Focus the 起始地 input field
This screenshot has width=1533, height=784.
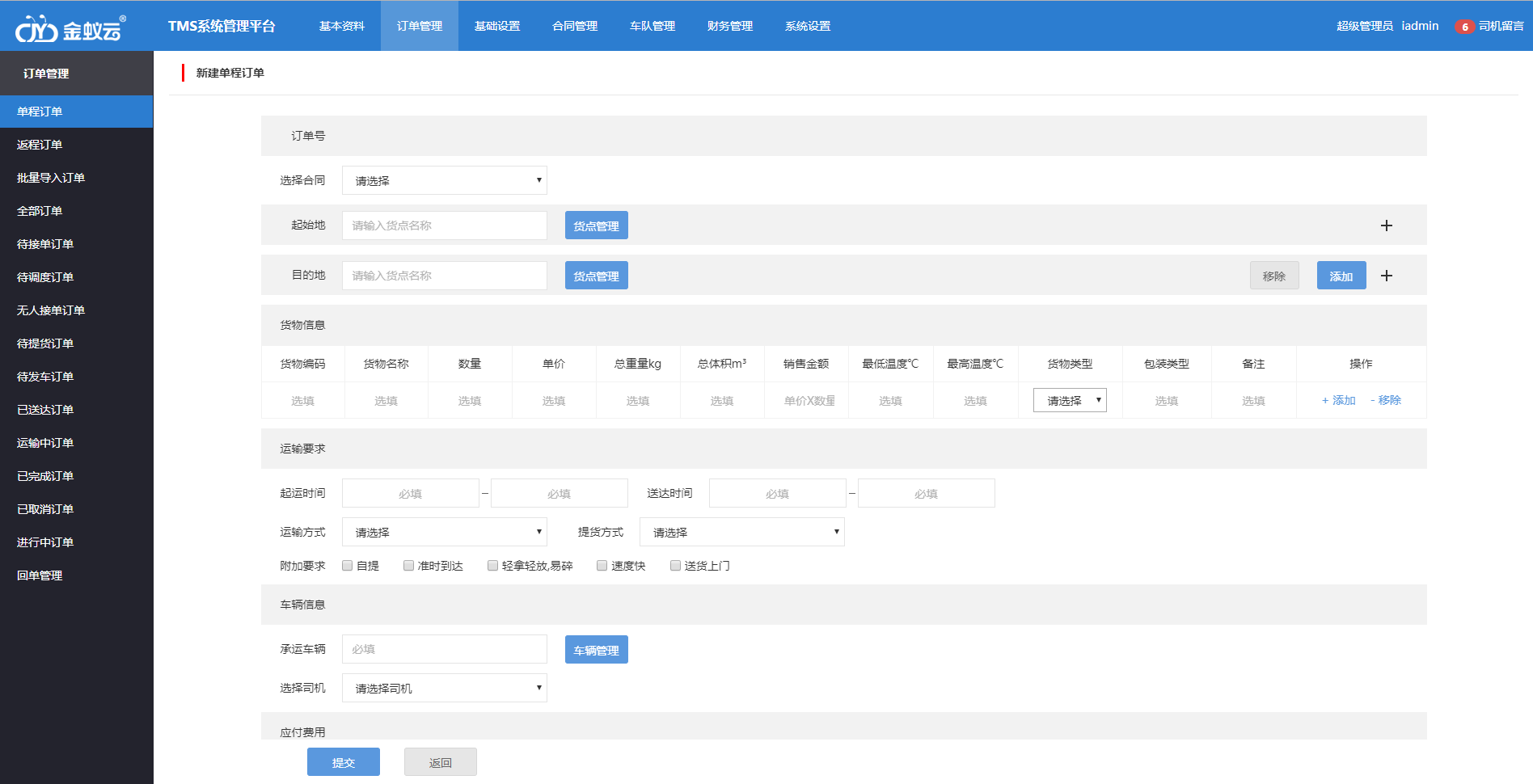[445, 226]
